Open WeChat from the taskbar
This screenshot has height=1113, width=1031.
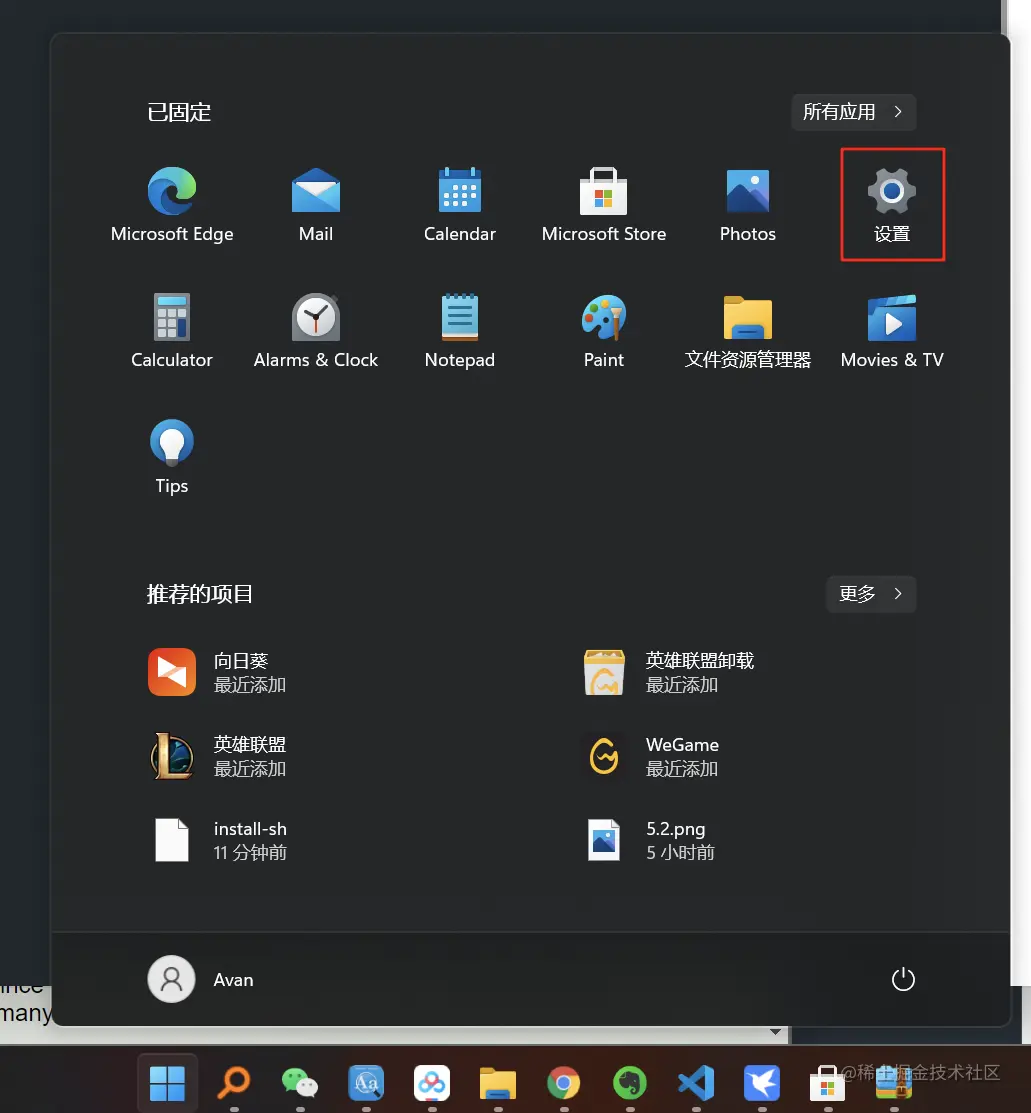[x=300, y=1084]
